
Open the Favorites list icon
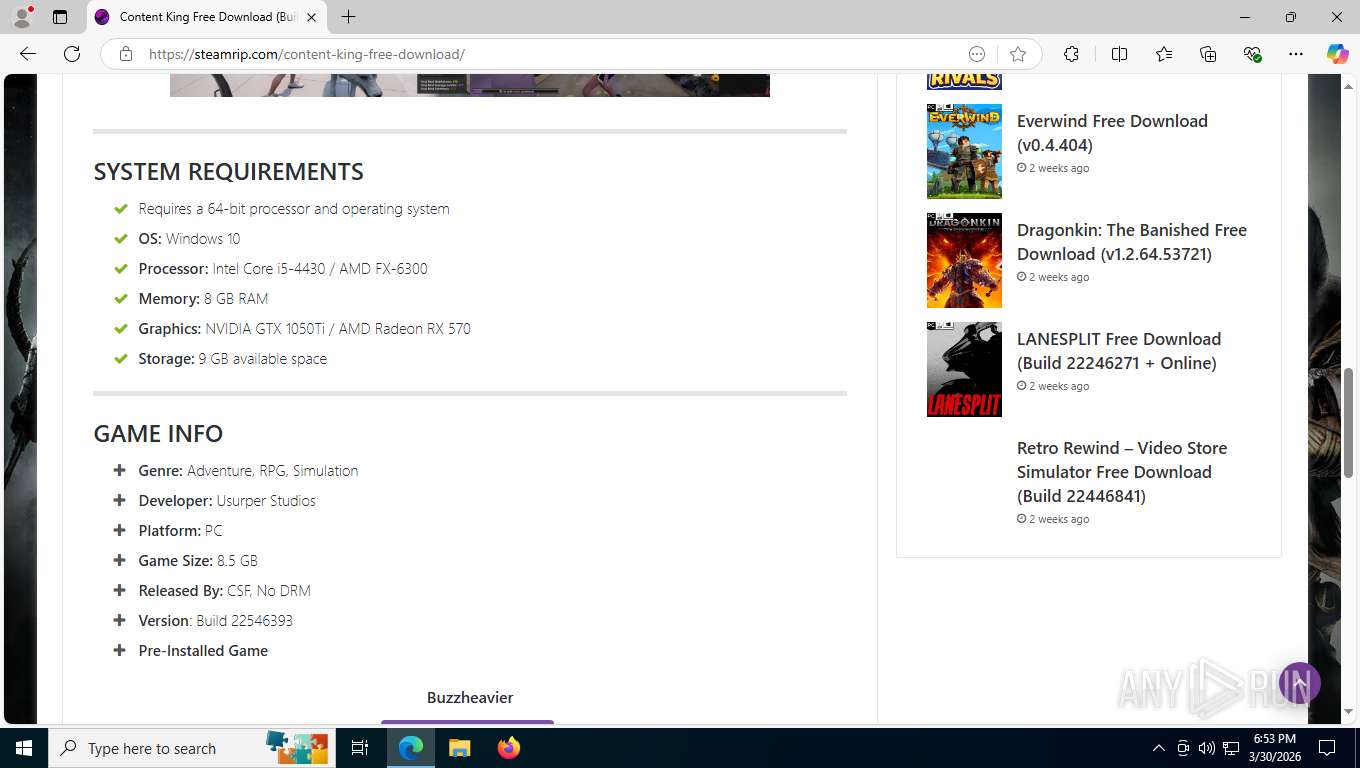tap(1164, 54)
